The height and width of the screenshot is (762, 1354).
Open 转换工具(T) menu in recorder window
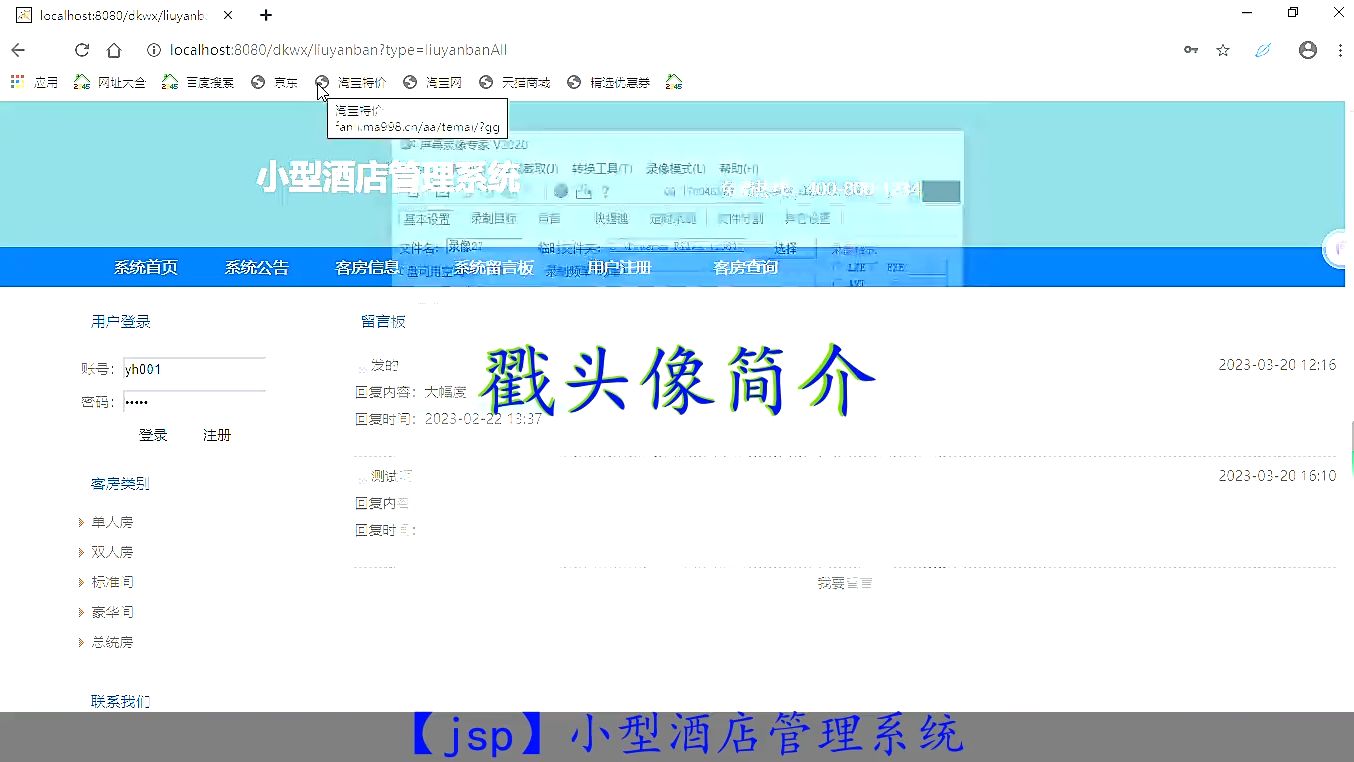(x=601, y=168)
